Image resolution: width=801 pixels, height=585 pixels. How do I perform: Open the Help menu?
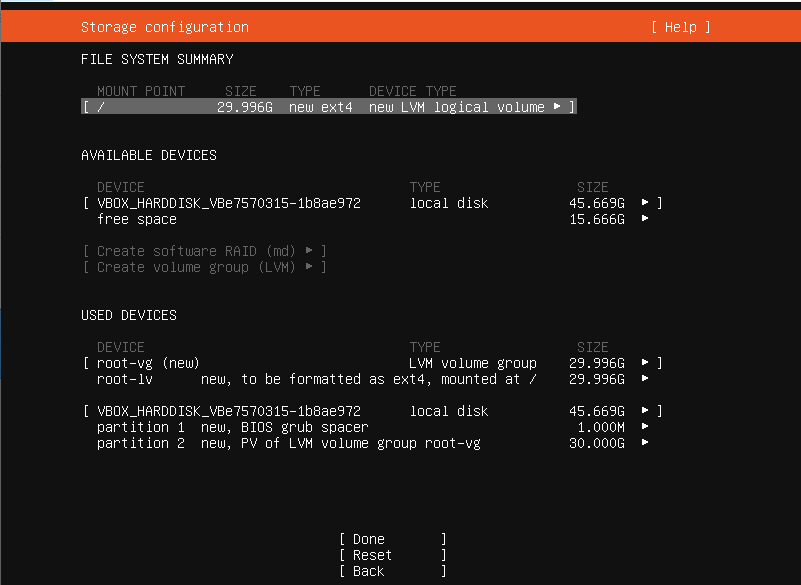point(680,27)
